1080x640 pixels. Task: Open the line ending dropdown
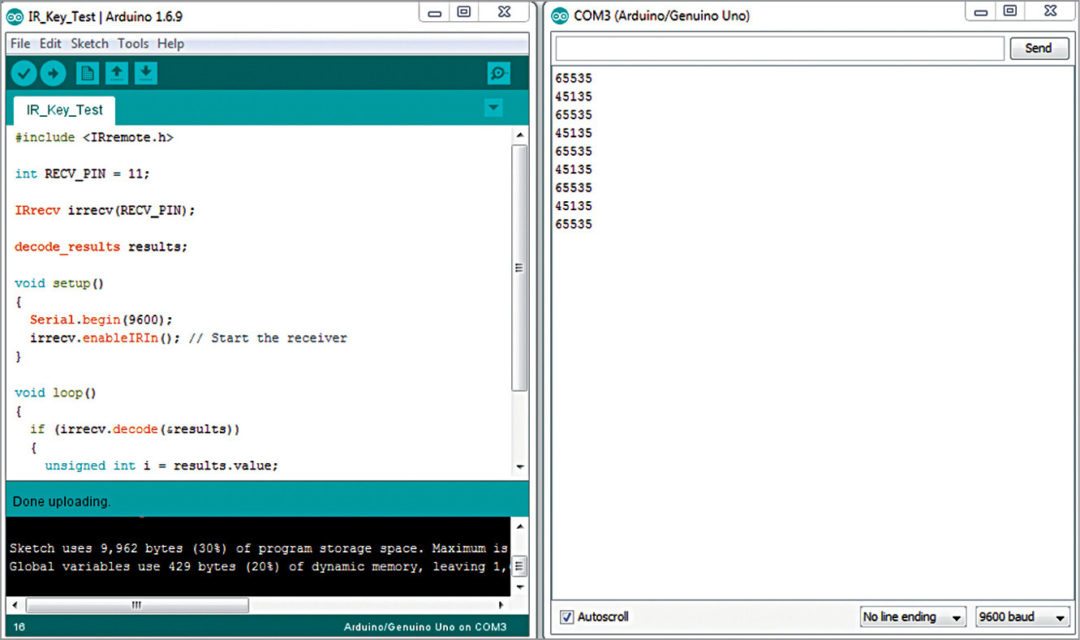pos(911,617)
